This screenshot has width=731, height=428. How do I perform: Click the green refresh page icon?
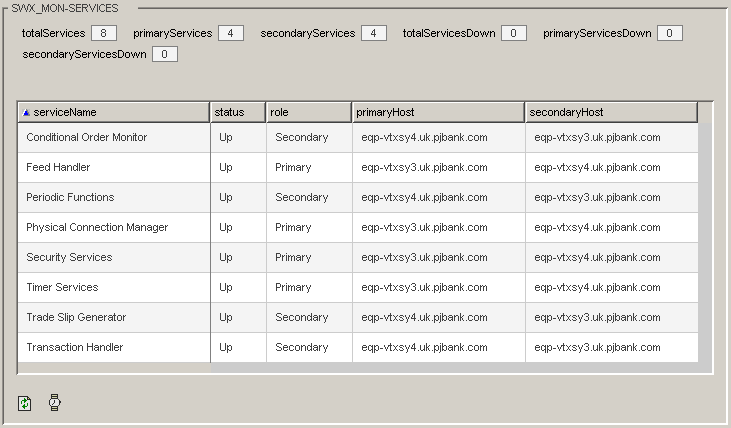coord(25,404)
